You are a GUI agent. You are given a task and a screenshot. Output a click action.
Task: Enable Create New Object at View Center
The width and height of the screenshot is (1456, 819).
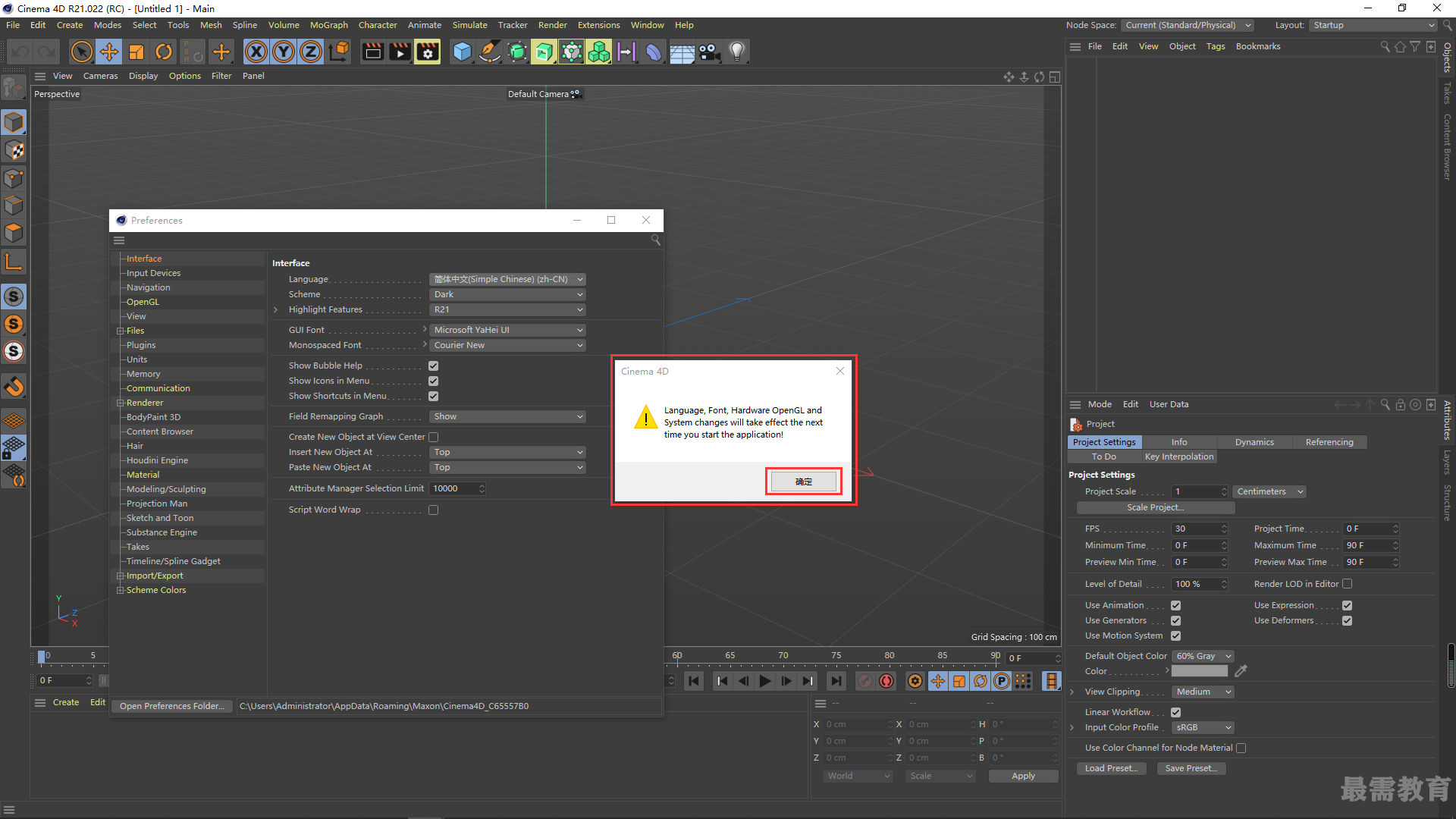coord(434,437)
